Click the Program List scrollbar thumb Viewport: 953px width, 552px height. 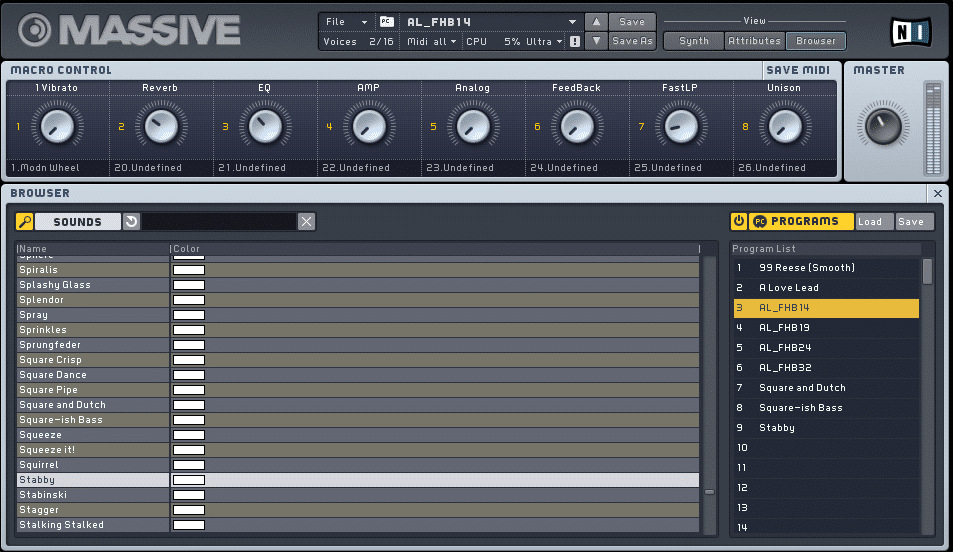coord(927,271)
